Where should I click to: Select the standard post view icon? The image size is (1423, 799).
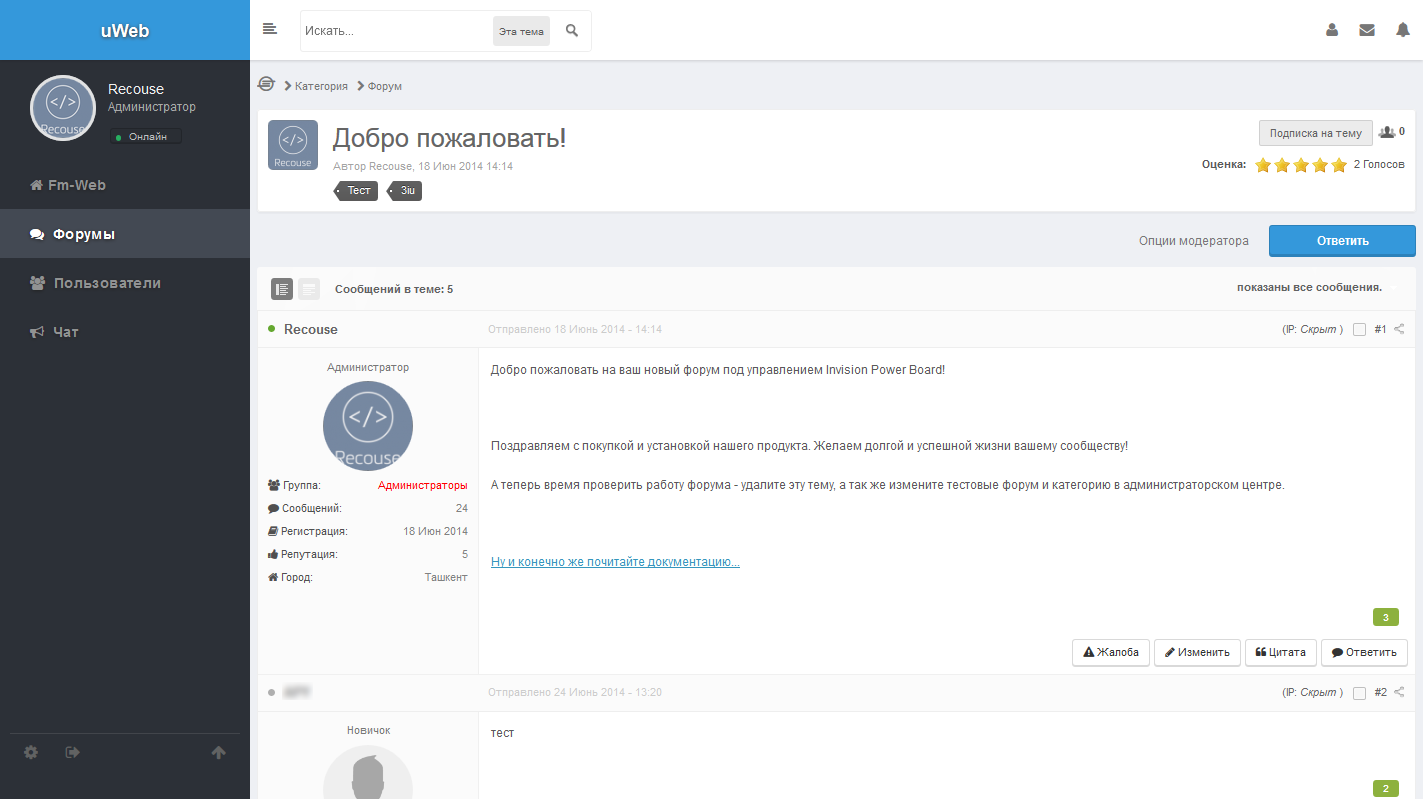[x=282, y=289]
